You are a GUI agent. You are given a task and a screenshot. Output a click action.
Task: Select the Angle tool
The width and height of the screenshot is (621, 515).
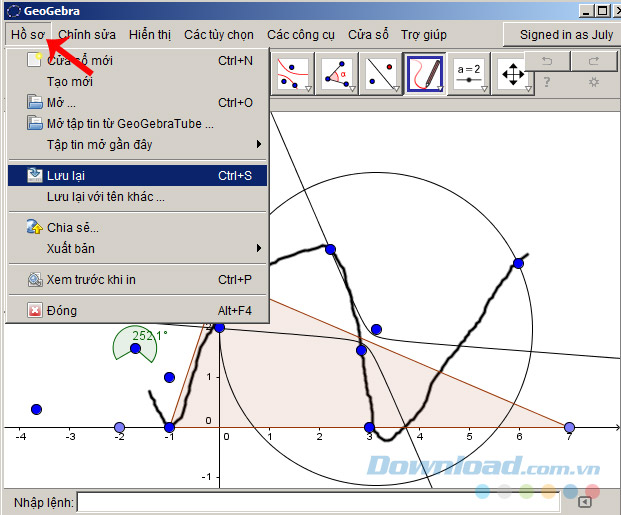click(x=337, y=74)
